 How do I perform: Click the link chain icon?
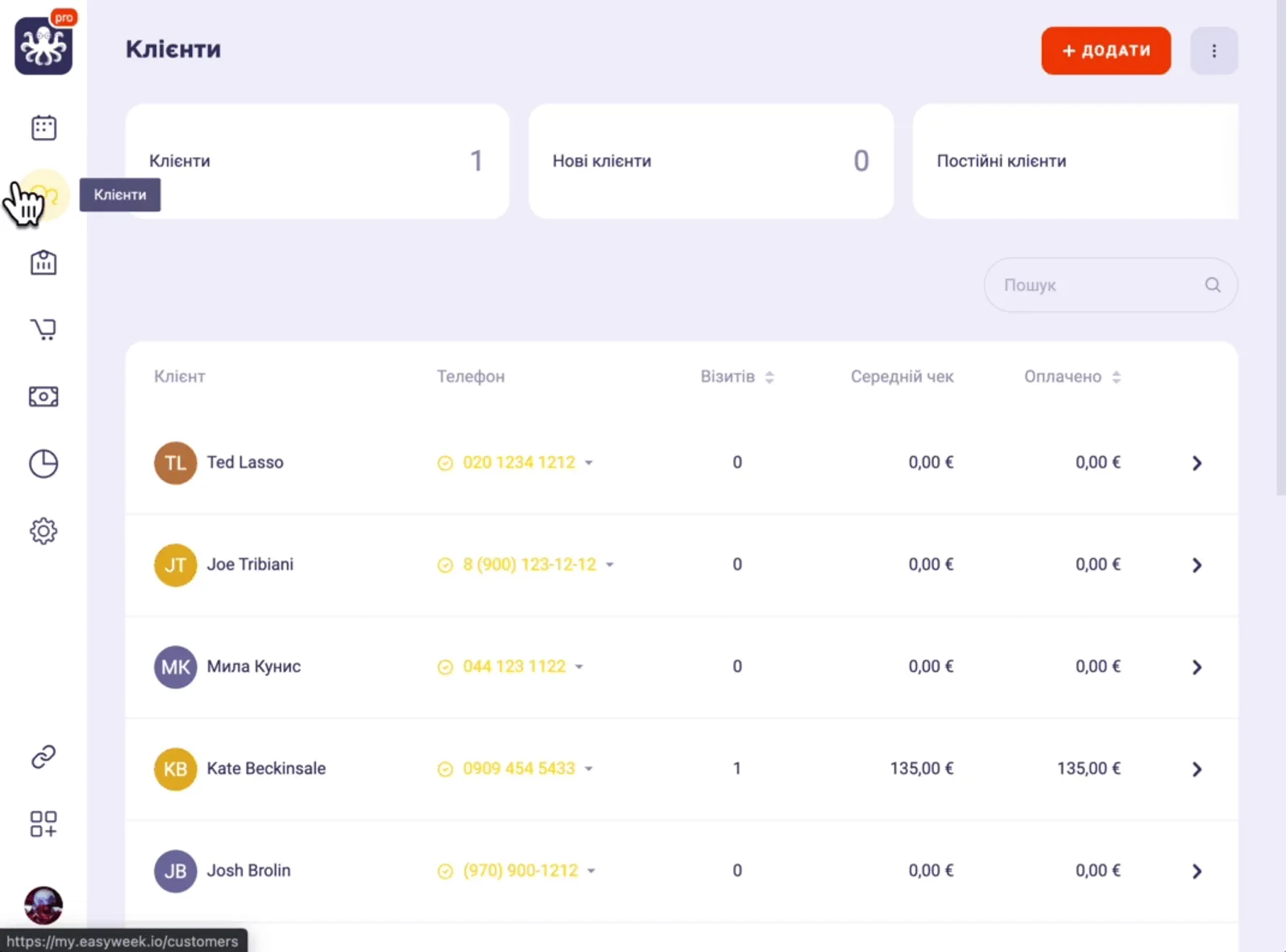[43, 757]
